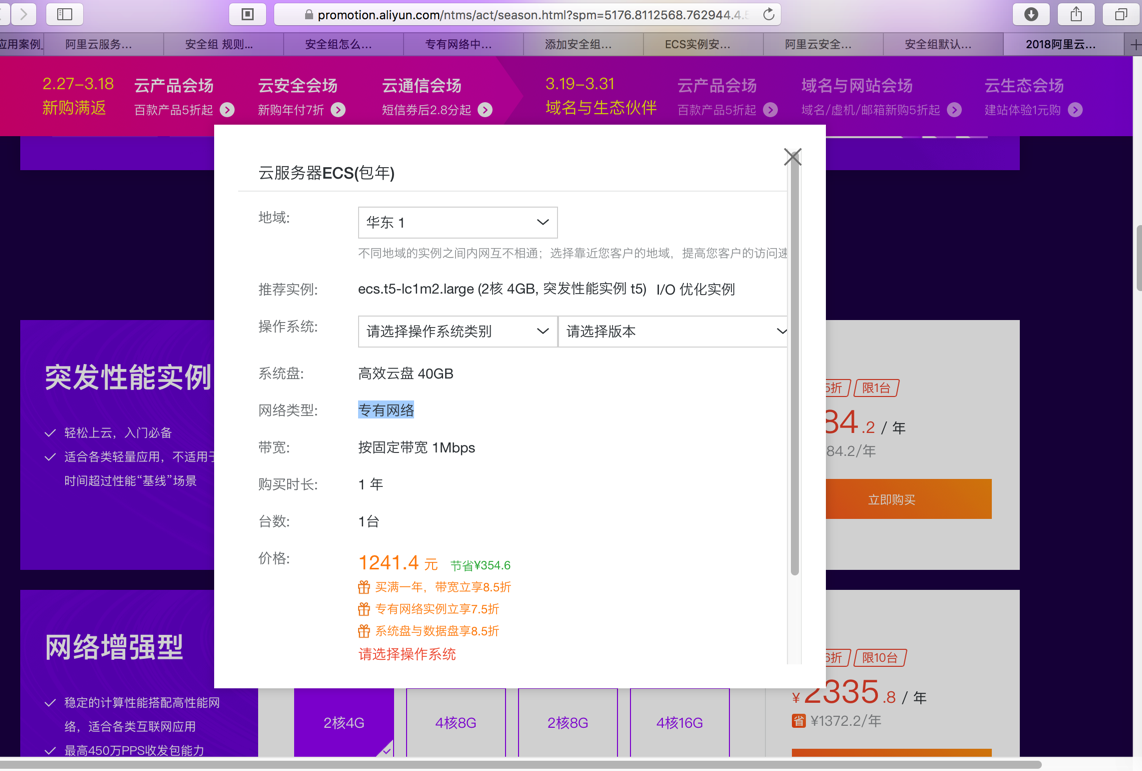Close the ECS purchase dialog
Screen dimensions: 1142x771
(792, 157)
